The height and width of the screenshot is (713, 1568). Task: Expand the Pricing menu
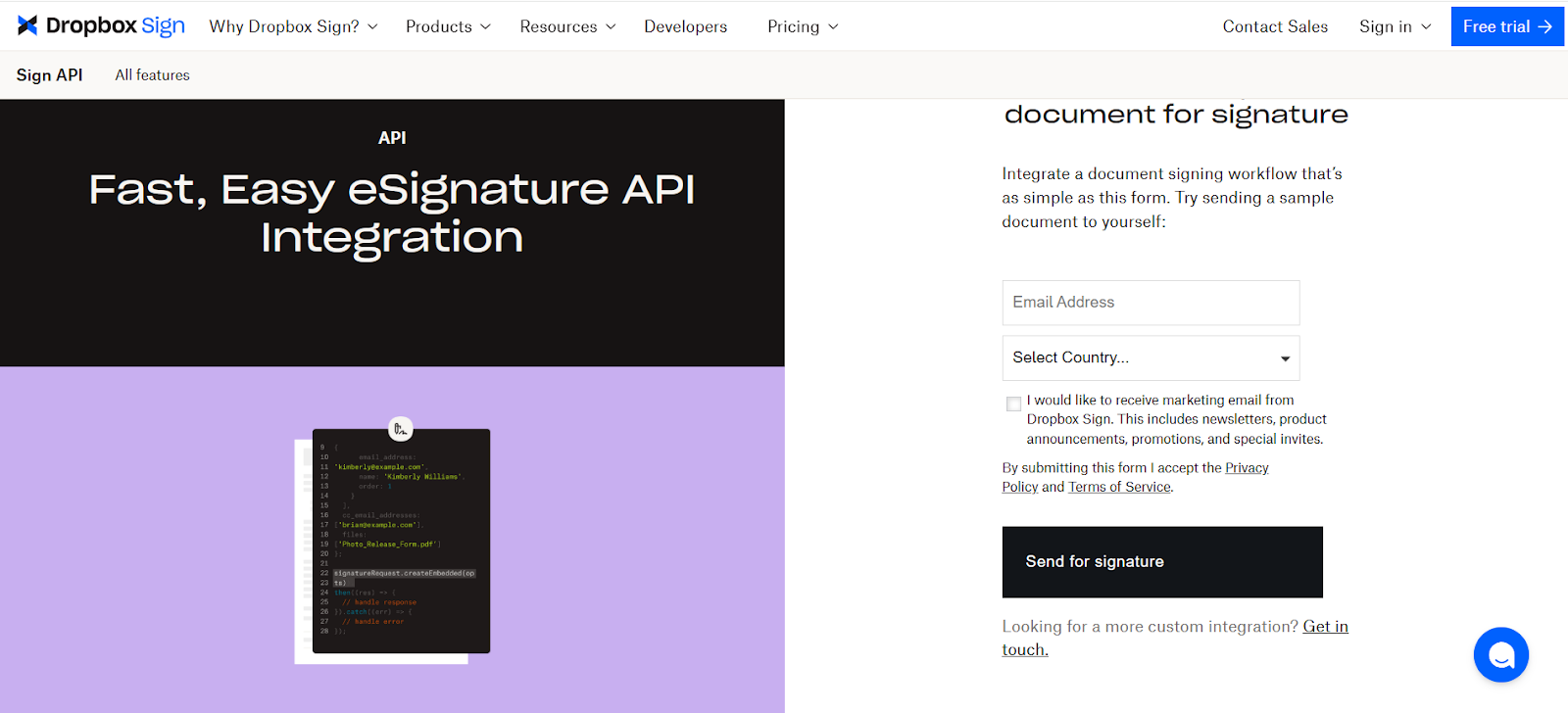[x=803, y=26]
